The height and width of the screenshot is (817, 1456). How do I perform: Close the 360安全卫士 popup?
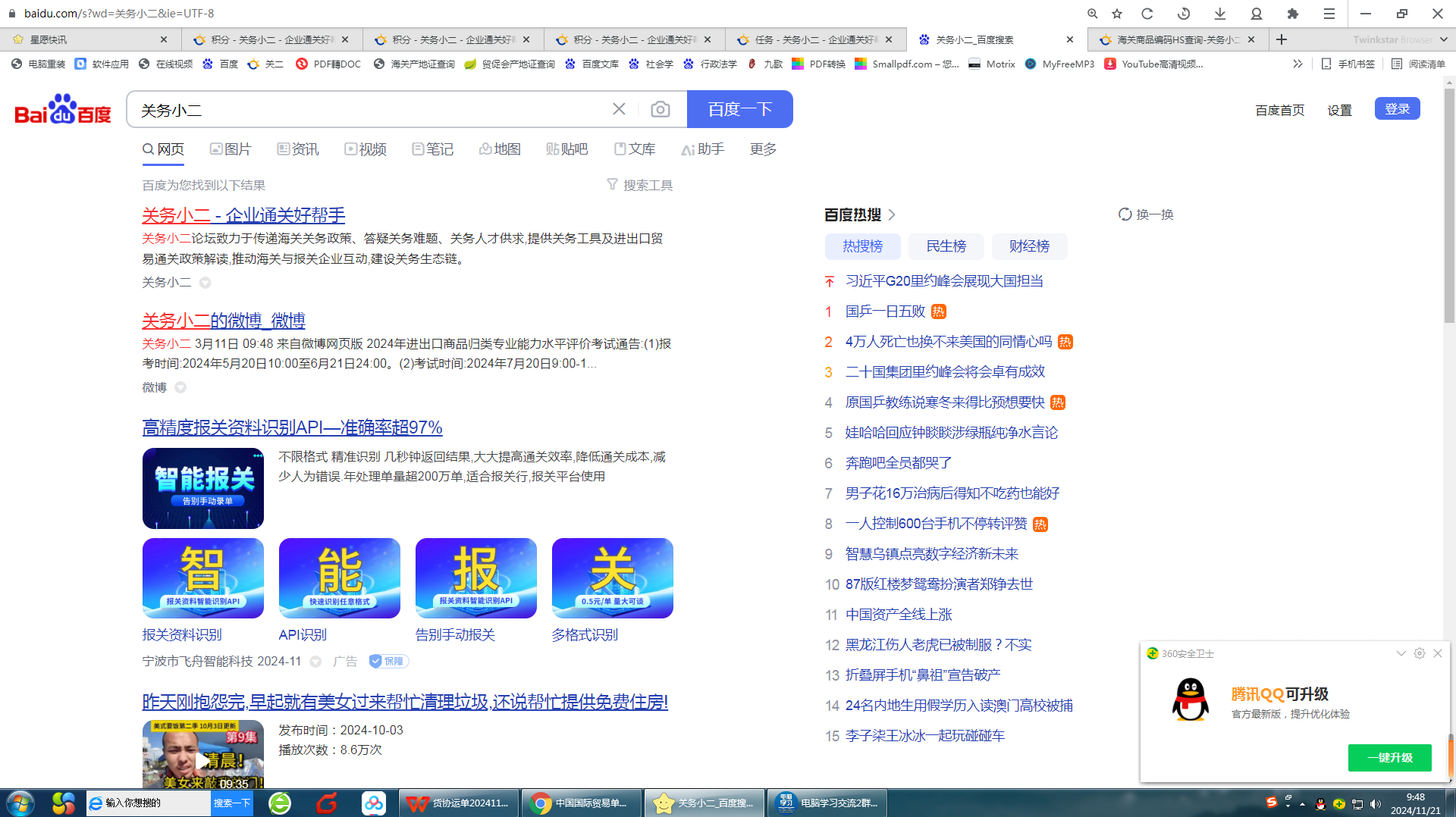pyautogui.click(x=1438, y=653)
